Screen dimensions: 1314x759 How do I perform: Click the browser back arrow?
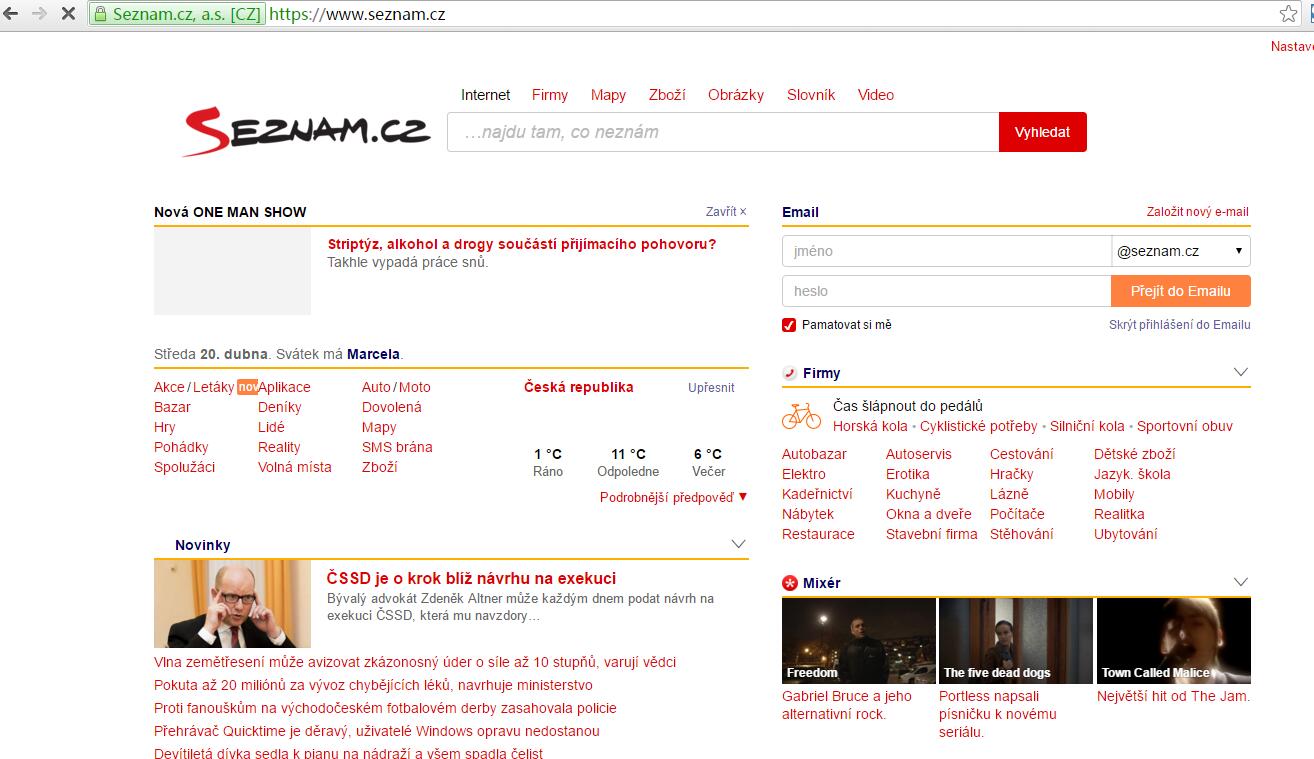point(11,14)
